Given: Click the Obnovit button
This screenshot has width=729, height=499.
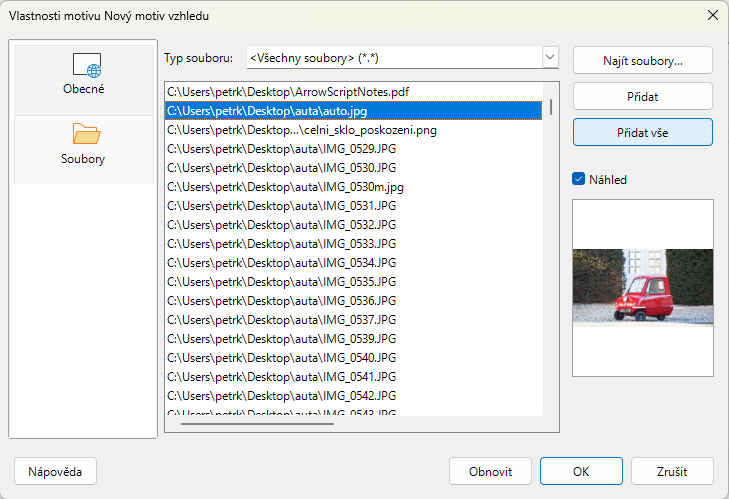Looking at the screenshot, I should point(490,472).
